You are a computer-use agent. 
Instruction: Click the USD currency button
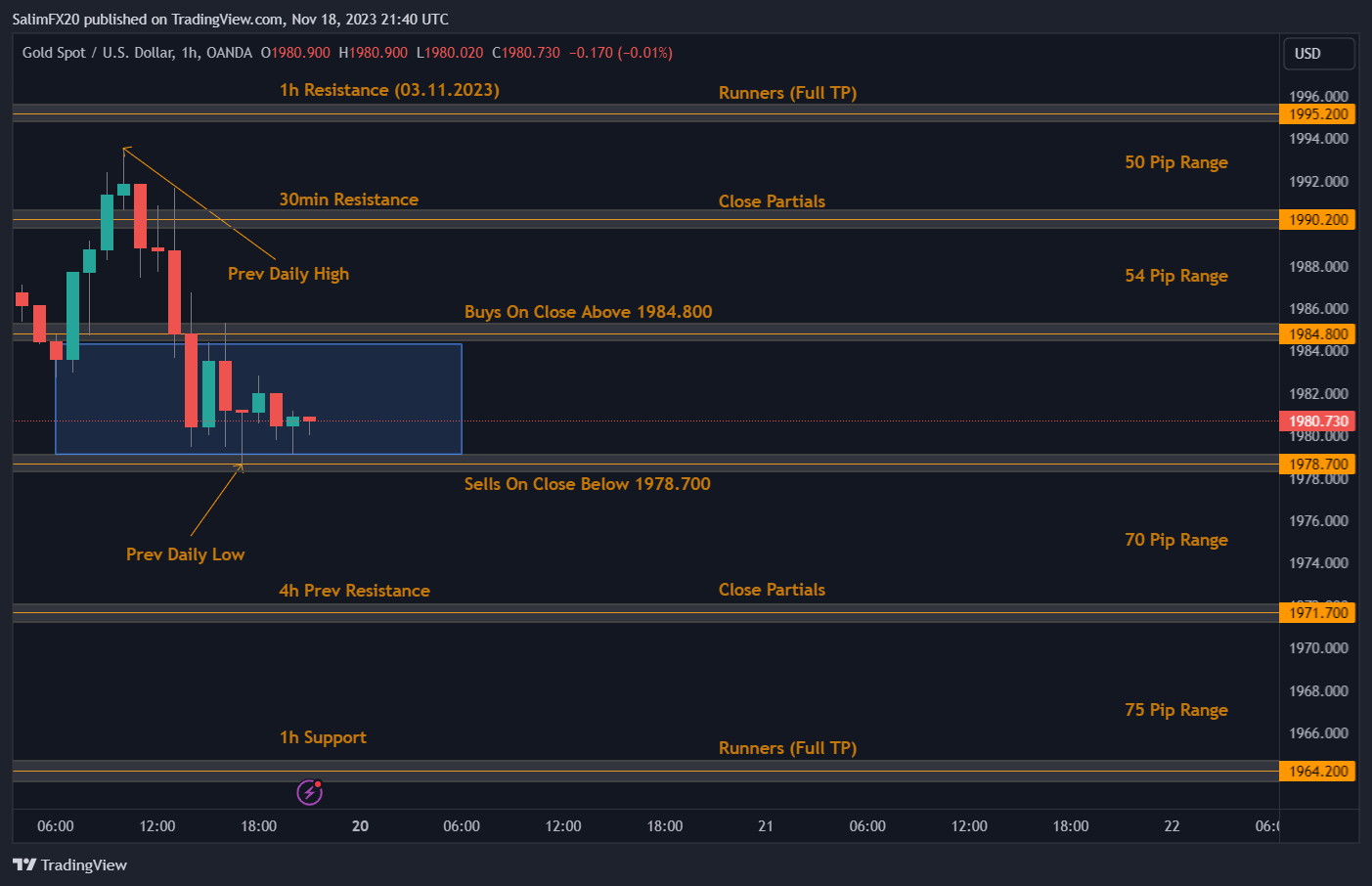click(1318, 53)
